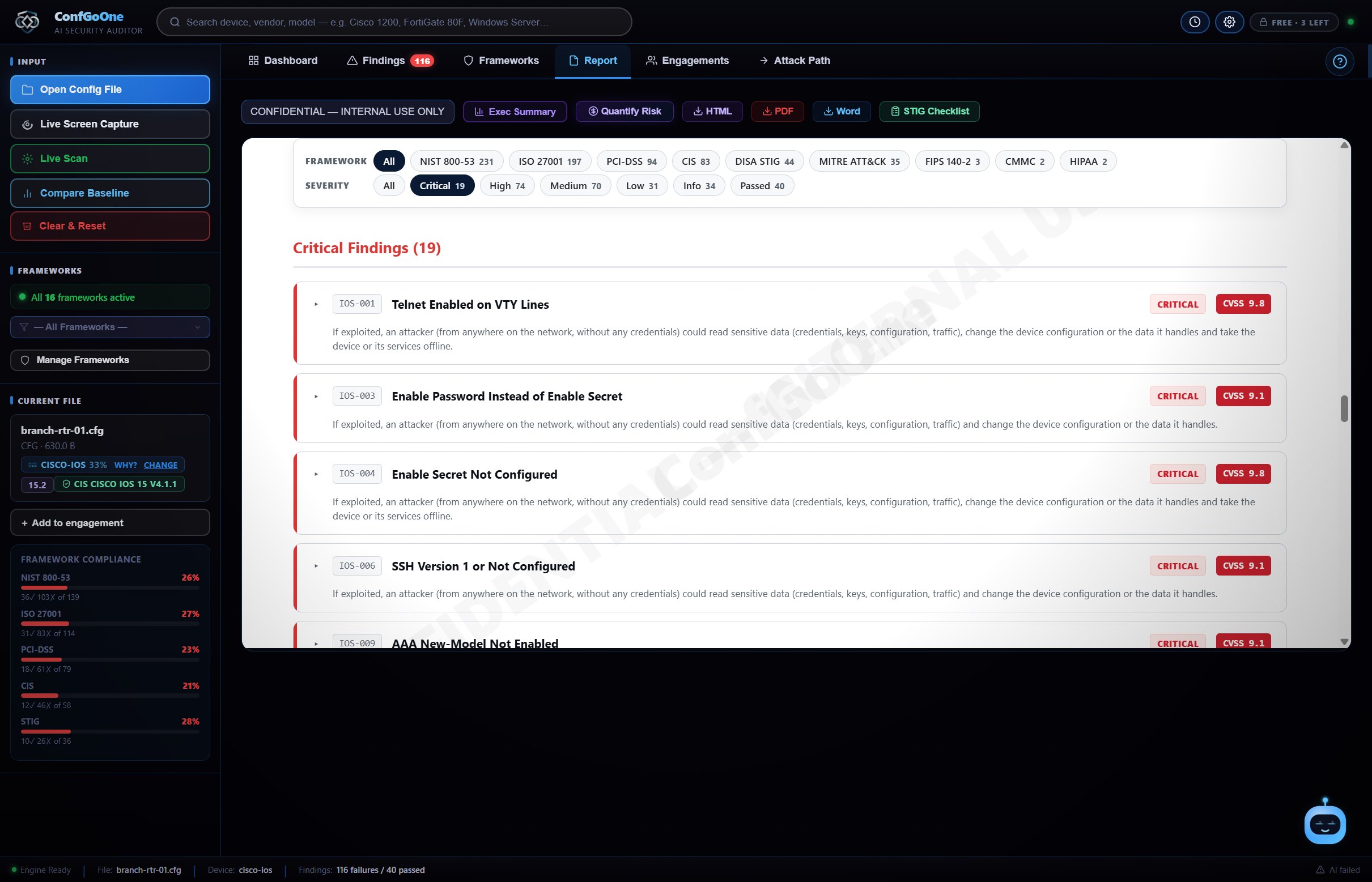This screenshot has height=882, width=1372.
Task: Click the dollar icon on Quantify Risk
Action: click(593, 111)
